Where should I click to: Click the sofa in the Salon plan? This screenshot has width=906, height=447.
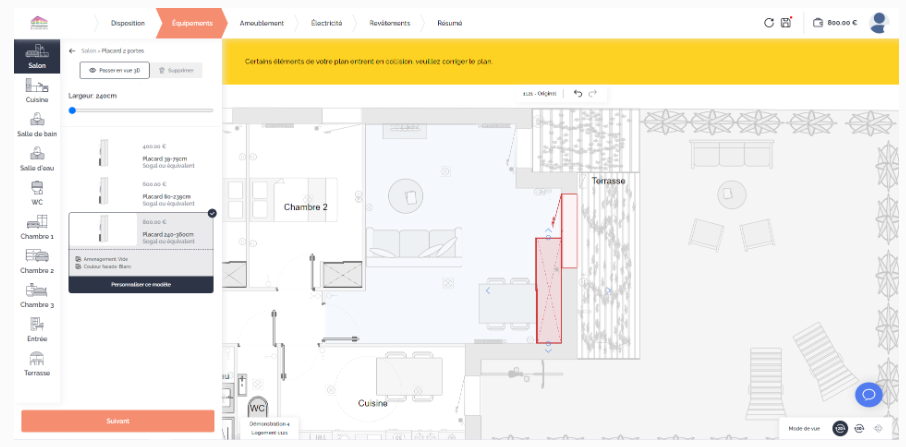414,247
